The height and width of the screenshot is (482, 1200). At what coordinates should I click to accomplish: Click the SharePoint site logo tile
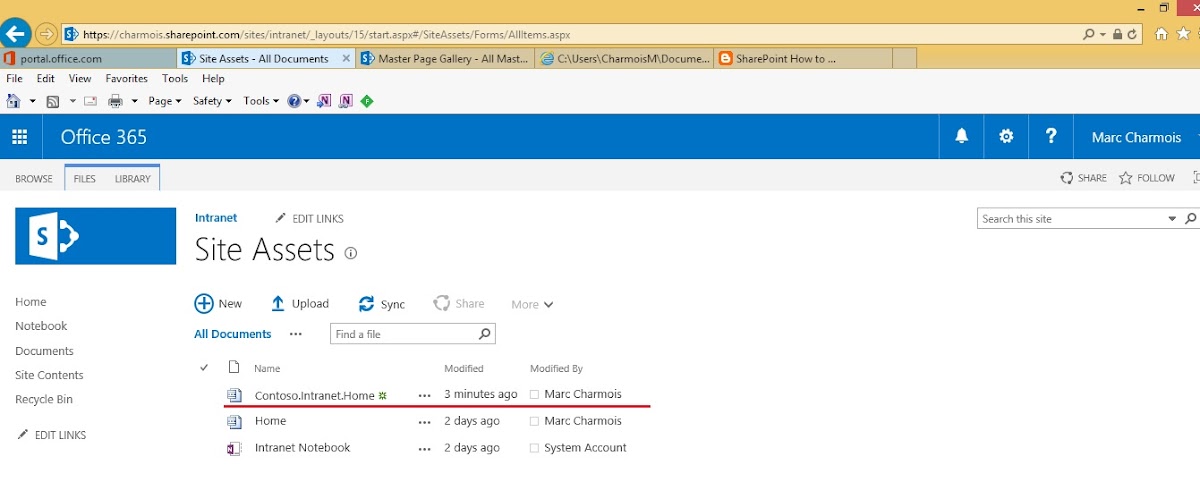[96, 236]
